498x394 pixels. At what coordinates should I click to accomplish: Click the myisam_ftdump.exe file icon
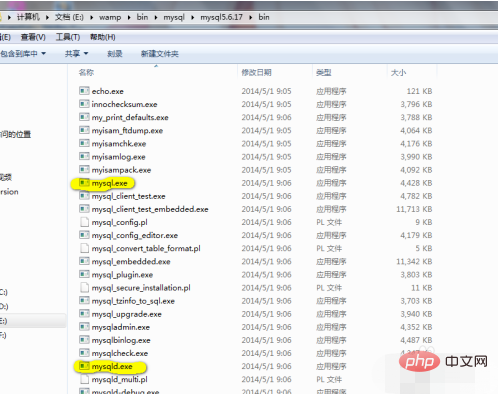click(84, 130)
